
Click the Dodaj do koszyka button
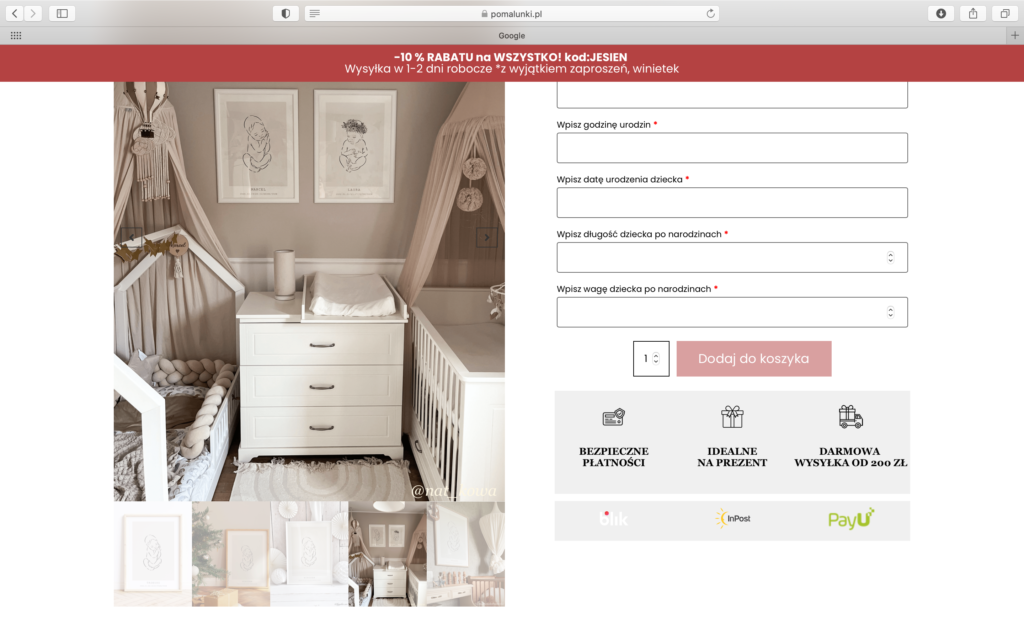click(x=754, y=359)
